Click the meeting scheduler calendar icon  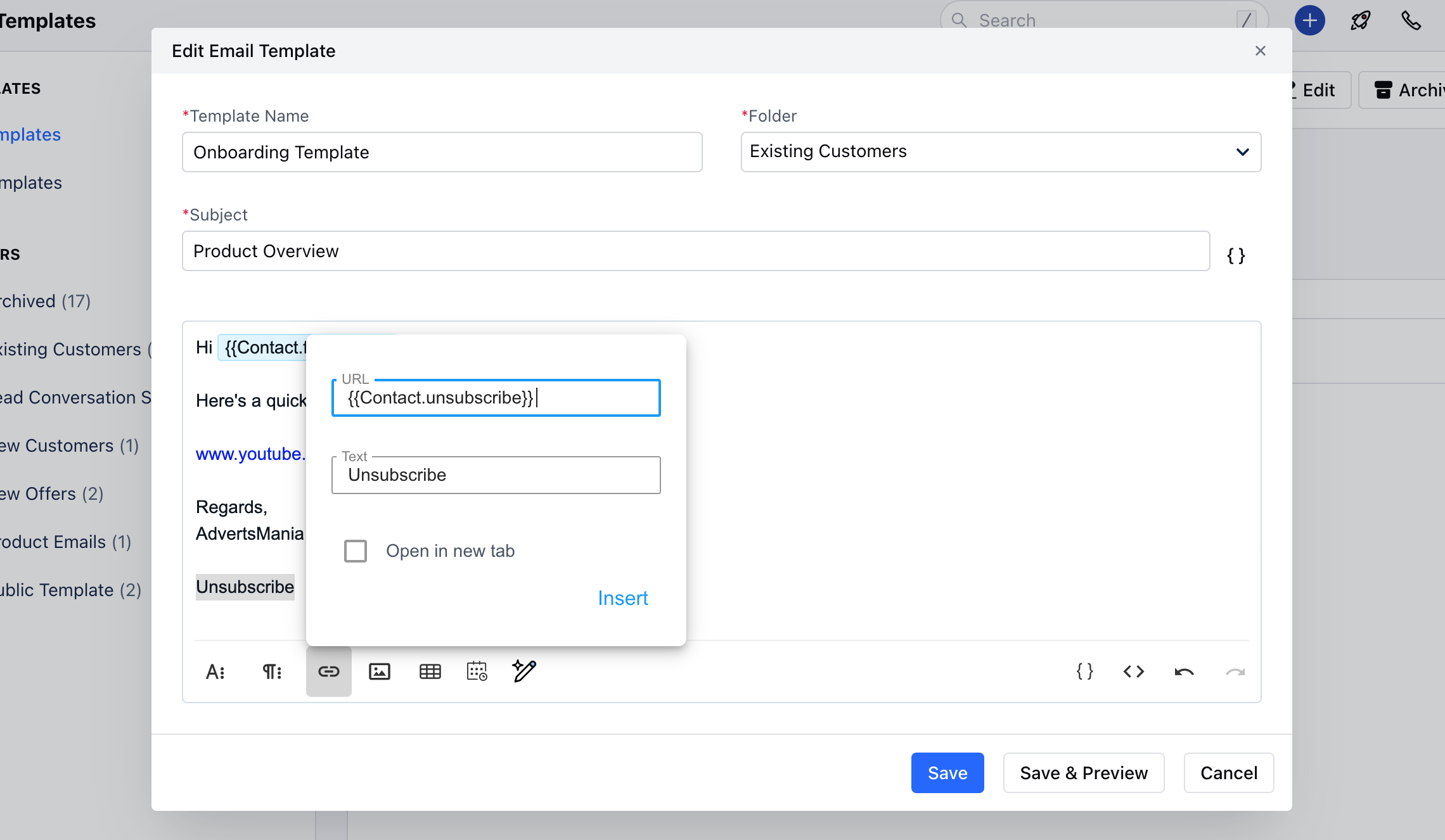click(x=477, y=671)
